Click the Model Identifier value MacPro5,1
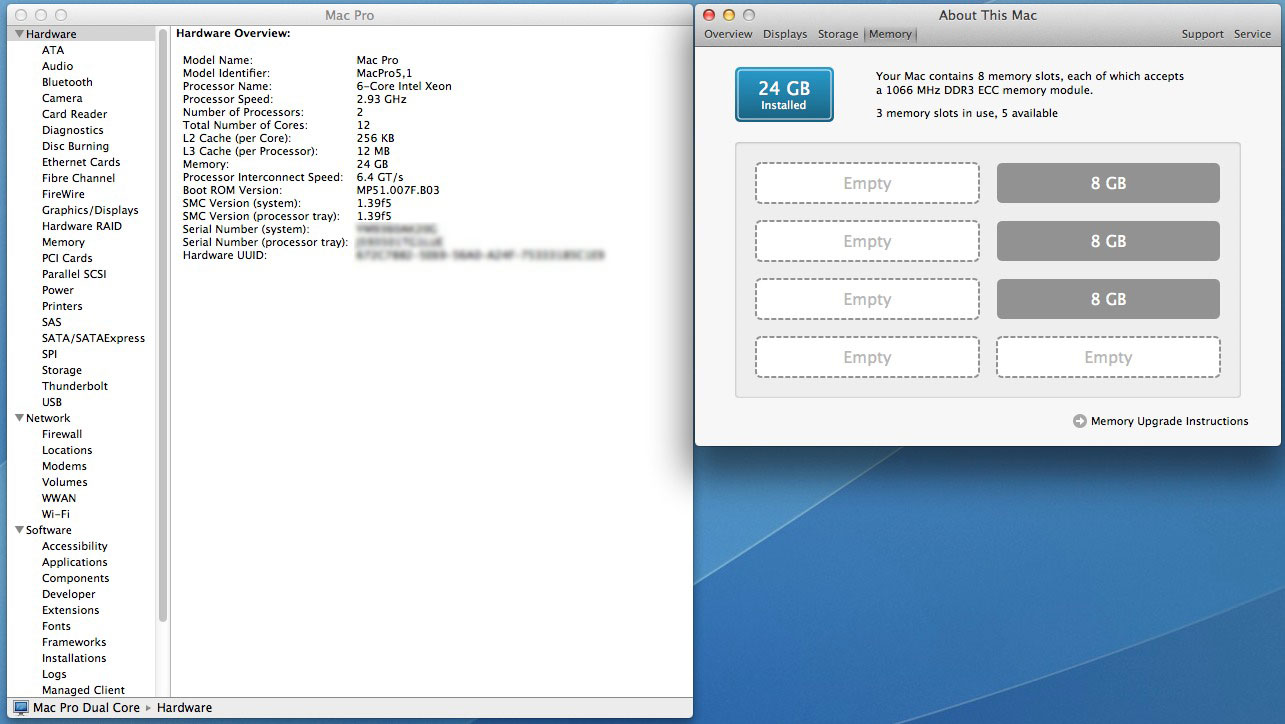The image size is (1285, 724). 384,73
